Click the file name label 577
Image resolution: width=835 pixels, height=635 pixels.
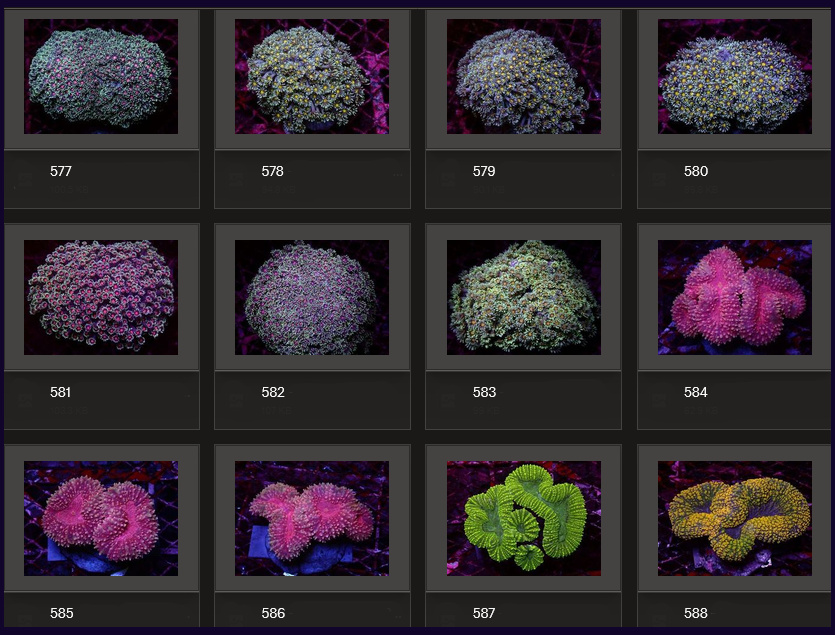click(x=61, y=171)
